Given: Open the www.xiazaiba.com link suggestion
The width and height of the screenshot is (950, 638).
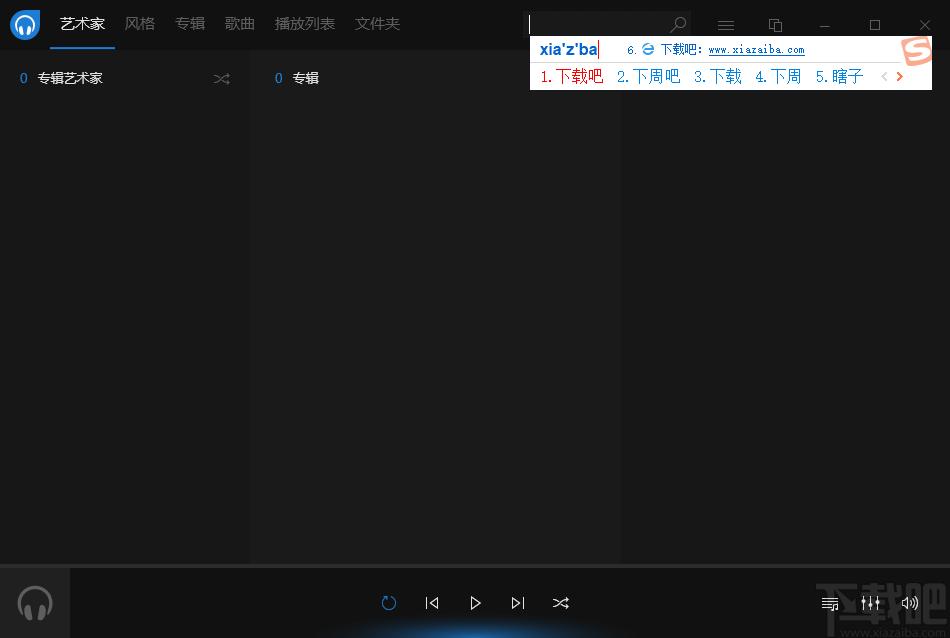Looking at the screenshot, I should (x=756, y=50).
